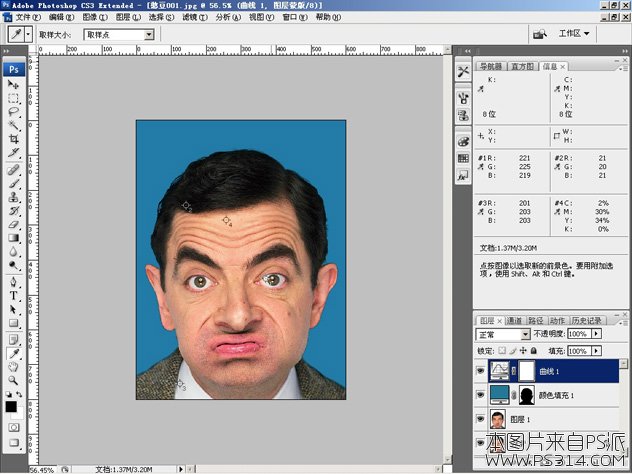632x474 pixels.
Task: Click the 曲线 1 layer mask thumbnail
Action: [526, 371]
